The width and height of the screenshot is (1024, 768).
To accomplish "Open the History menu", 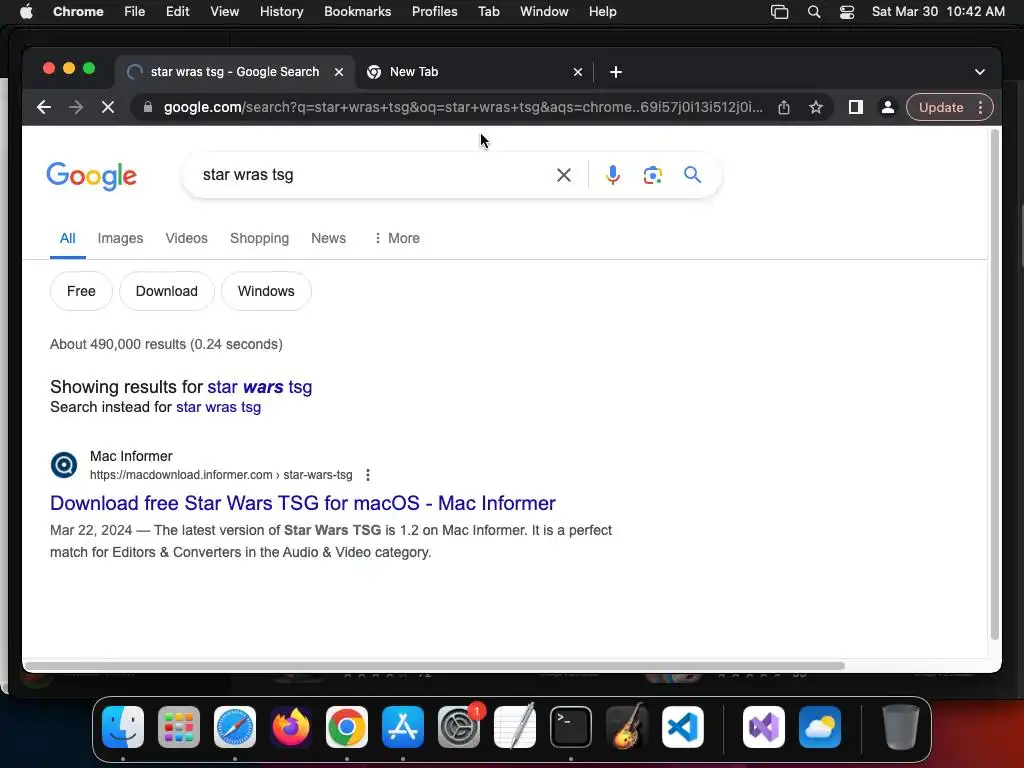I will click(x=281, y=12).
